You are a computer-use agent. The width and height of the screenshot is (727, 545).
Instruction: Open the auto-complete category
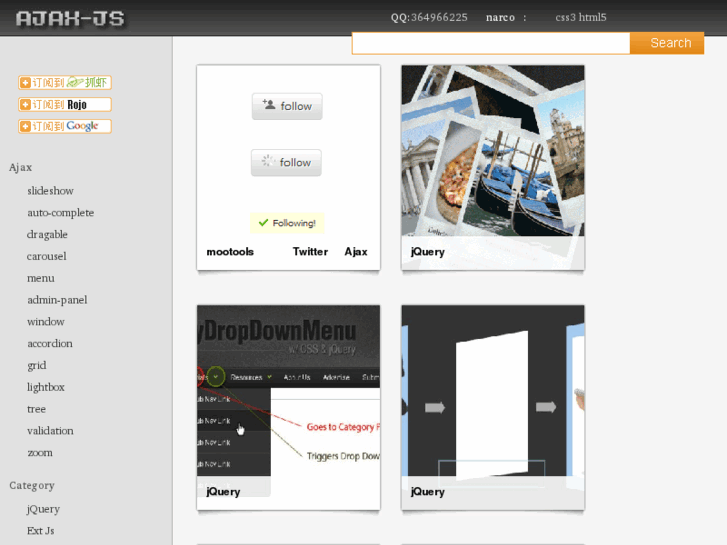pos(60,212)
